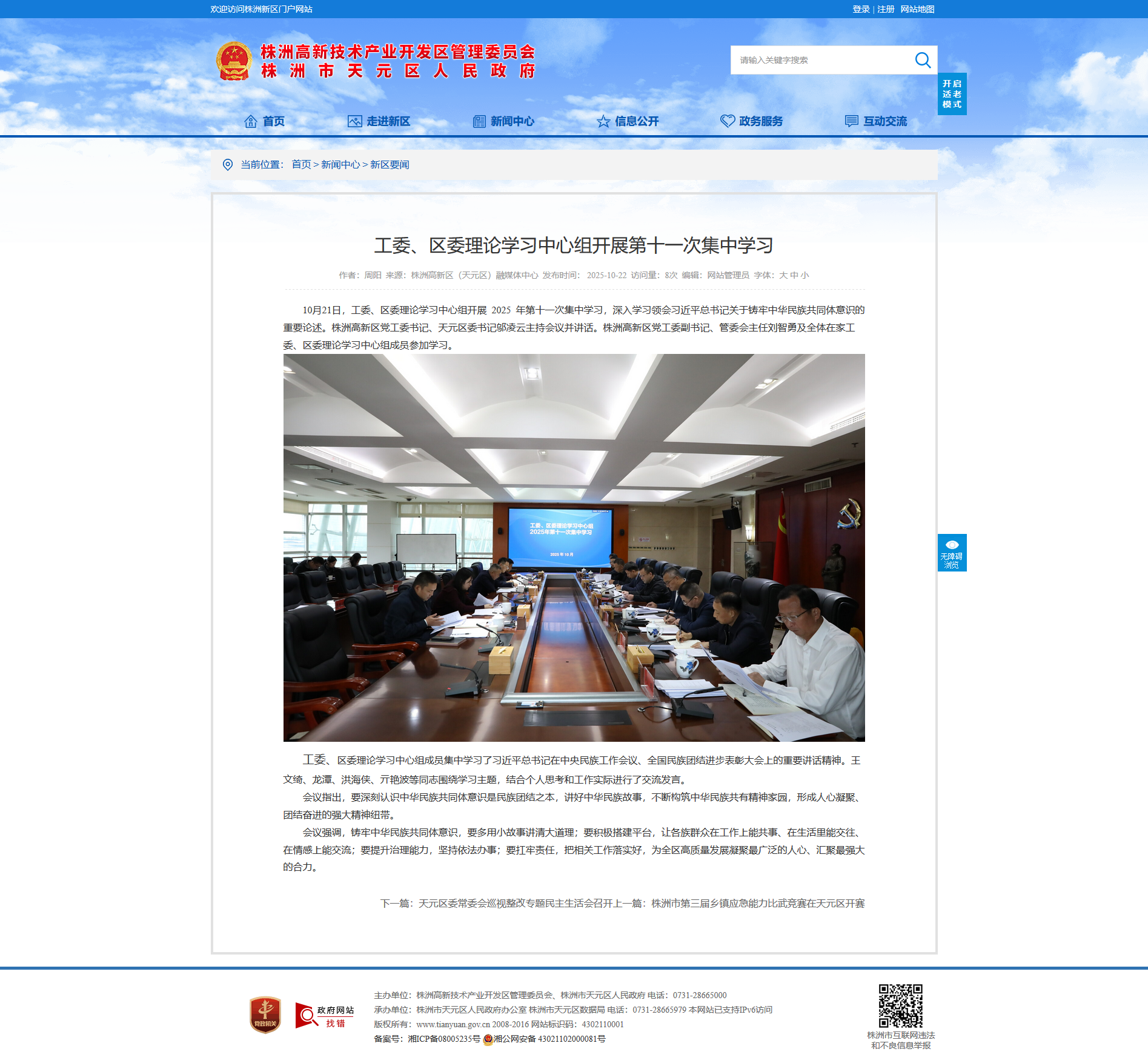Click the location pin breadcrumb icon
1148x1063 pixels.
228,165
